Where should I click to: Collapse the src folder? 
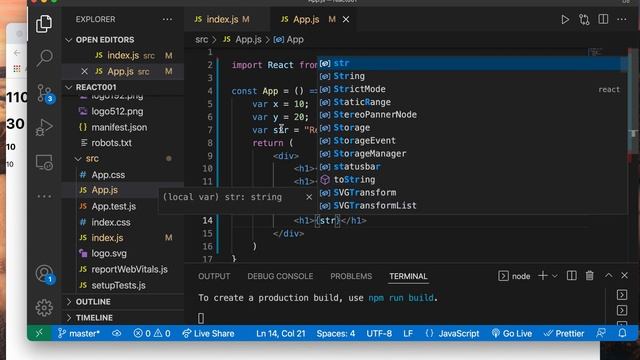pyautogui.click(x=92, y=158)
